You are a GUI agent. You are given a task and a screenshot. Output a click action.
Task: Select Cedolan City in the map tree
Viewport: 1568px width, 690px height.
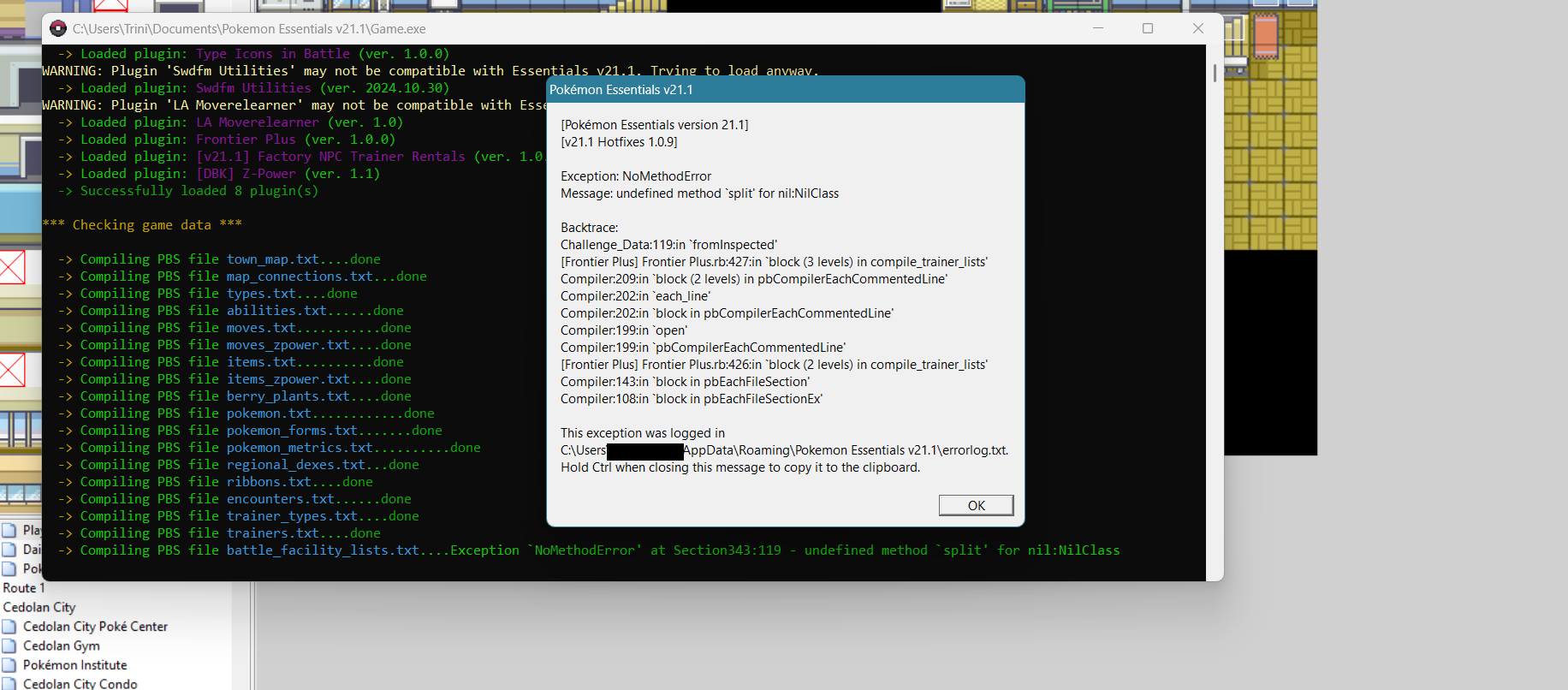point(39,607)
